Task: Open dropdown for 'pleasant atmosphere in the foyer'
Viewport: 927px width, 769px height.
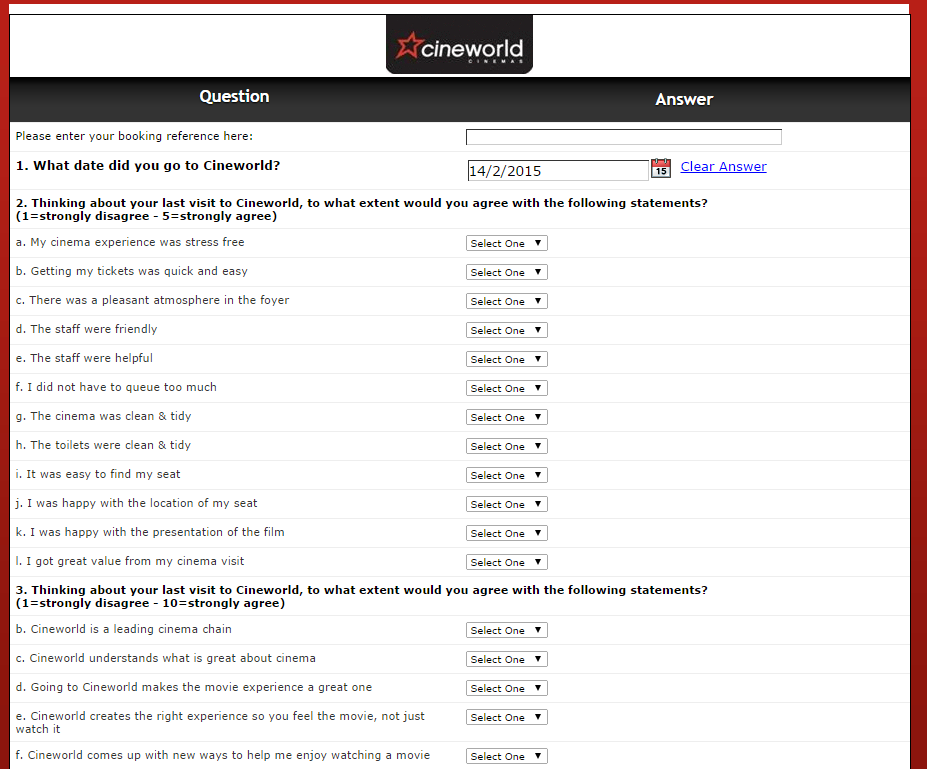Action: pyautogui.click(x=507, y=301)
